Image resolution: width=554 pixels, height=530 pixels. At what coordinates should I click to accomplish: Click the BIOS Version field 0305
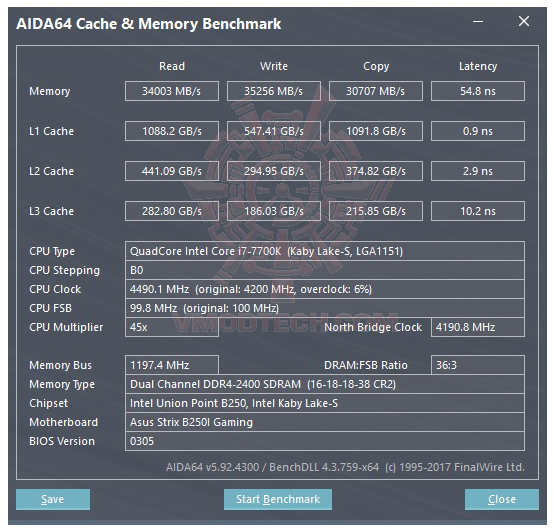(325, 441)
